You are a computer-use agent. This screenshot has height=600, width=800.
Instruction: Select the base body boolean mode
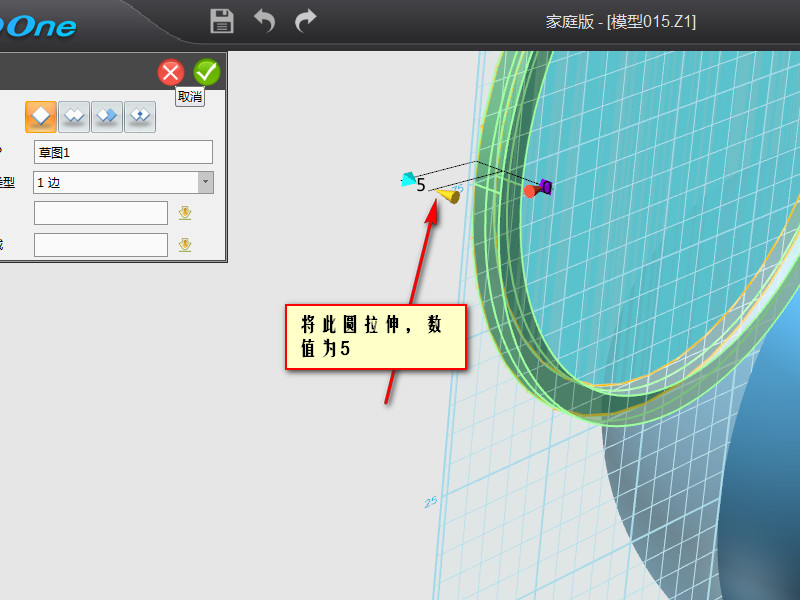(41, 116)
